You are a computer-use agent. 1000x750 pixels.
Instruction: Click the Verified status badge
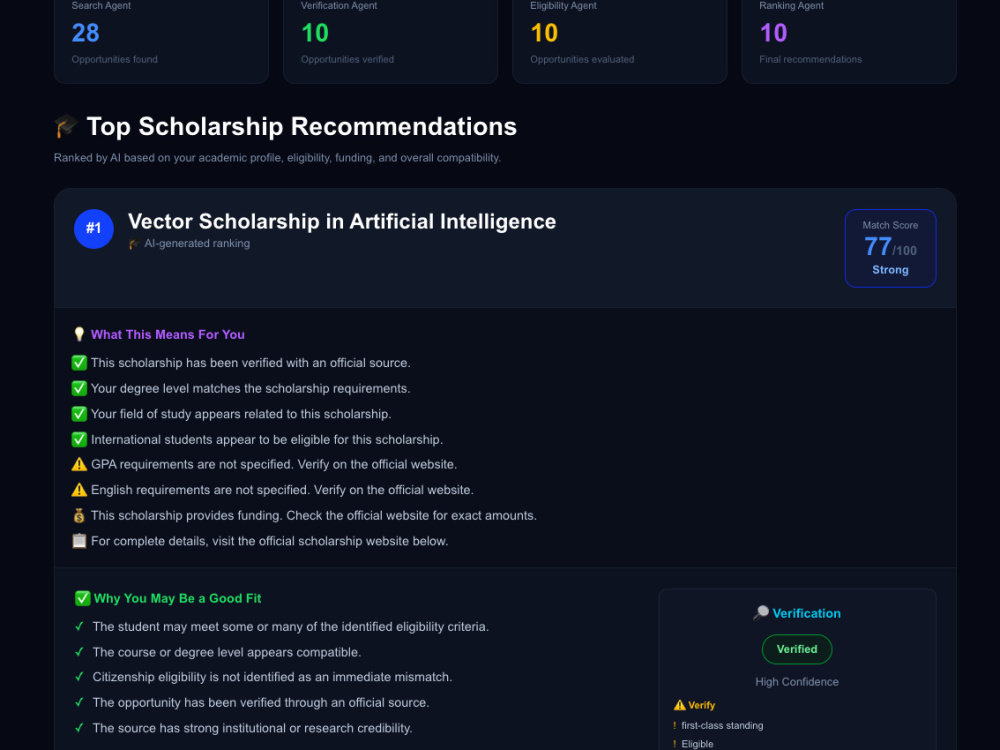[797, 649]
